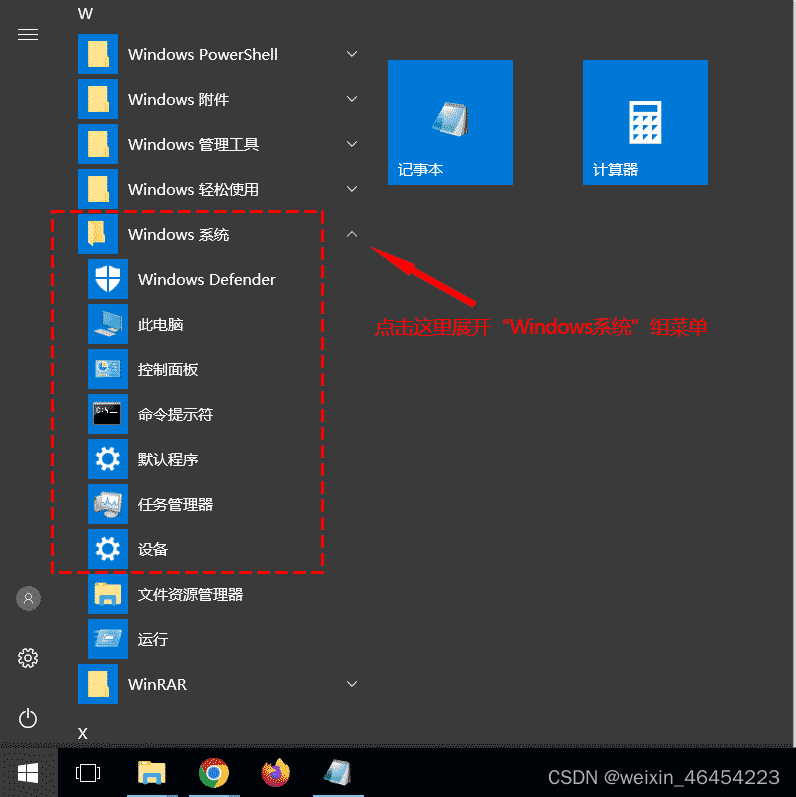Screen dimensions: 796x797
Task: Click the Windows 系统 folder icon
Action: coord(98,234)
